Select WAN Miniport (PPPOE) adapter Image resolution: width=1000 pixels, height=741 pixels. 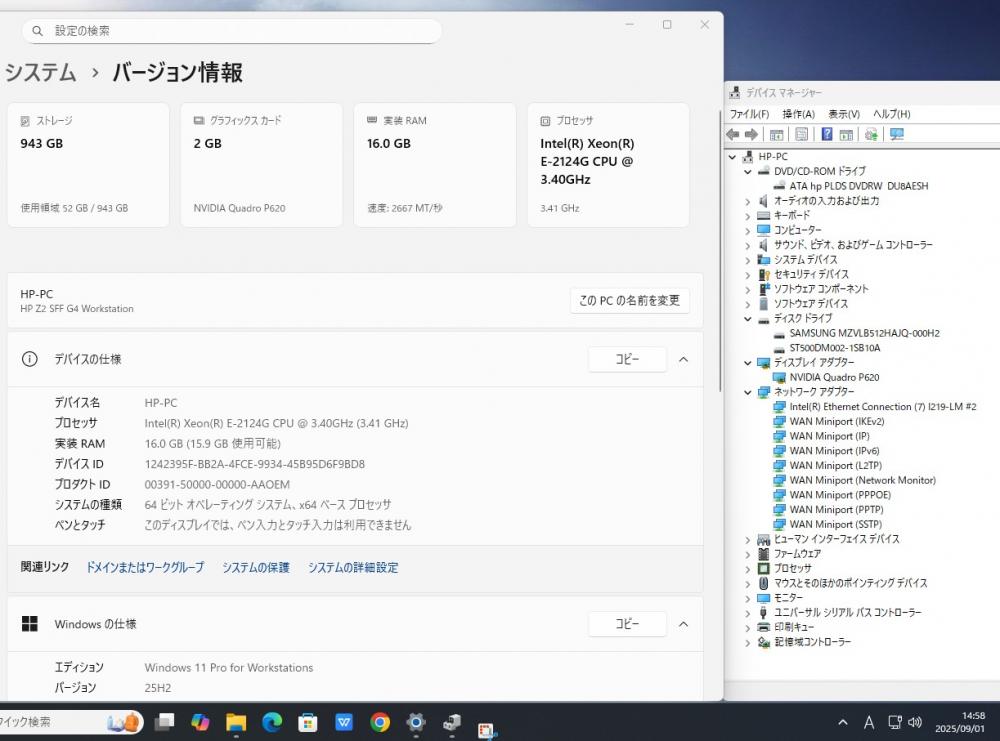840,495
